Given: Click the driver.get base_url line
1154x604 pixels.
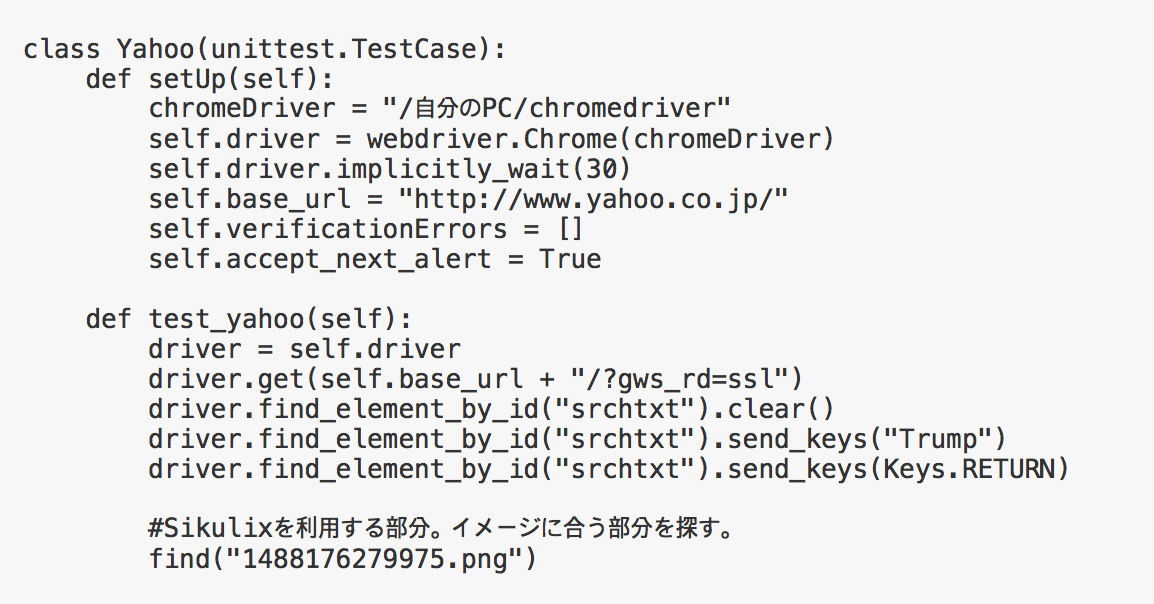Looking at the screenshot, I should click(475, 380).
